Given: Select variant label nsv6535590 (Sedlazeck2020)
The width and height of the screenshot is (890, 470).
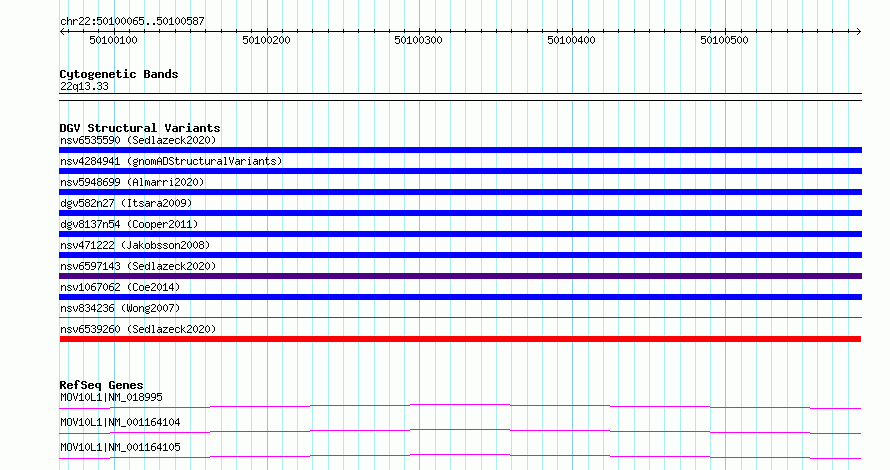Looking at the screenshot, I should coord(138,140).
